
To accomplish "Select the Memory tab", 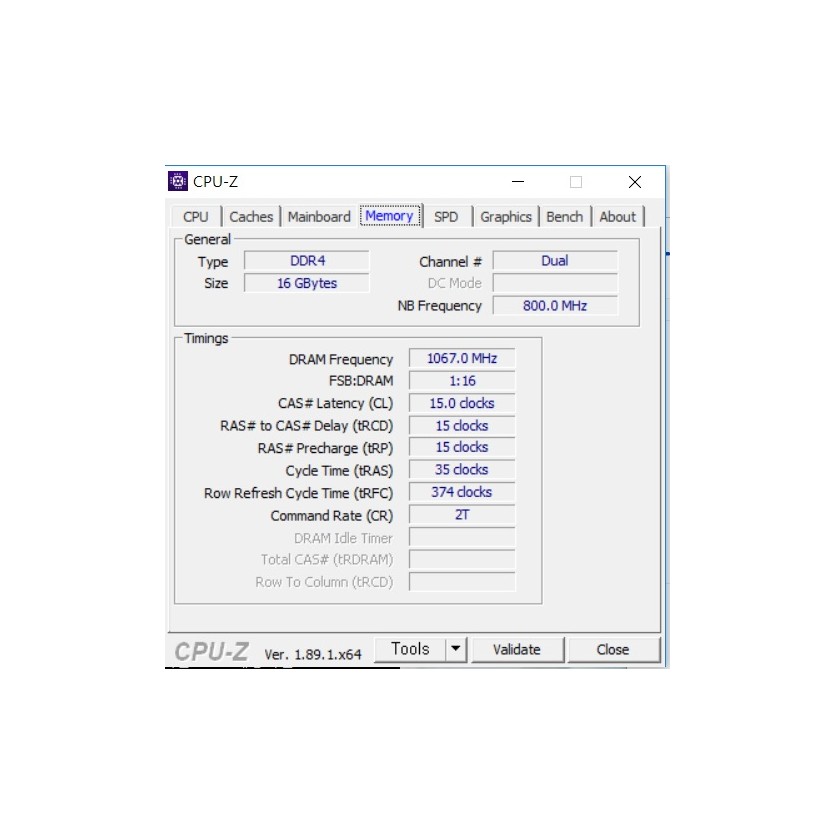I will (389, 216).
